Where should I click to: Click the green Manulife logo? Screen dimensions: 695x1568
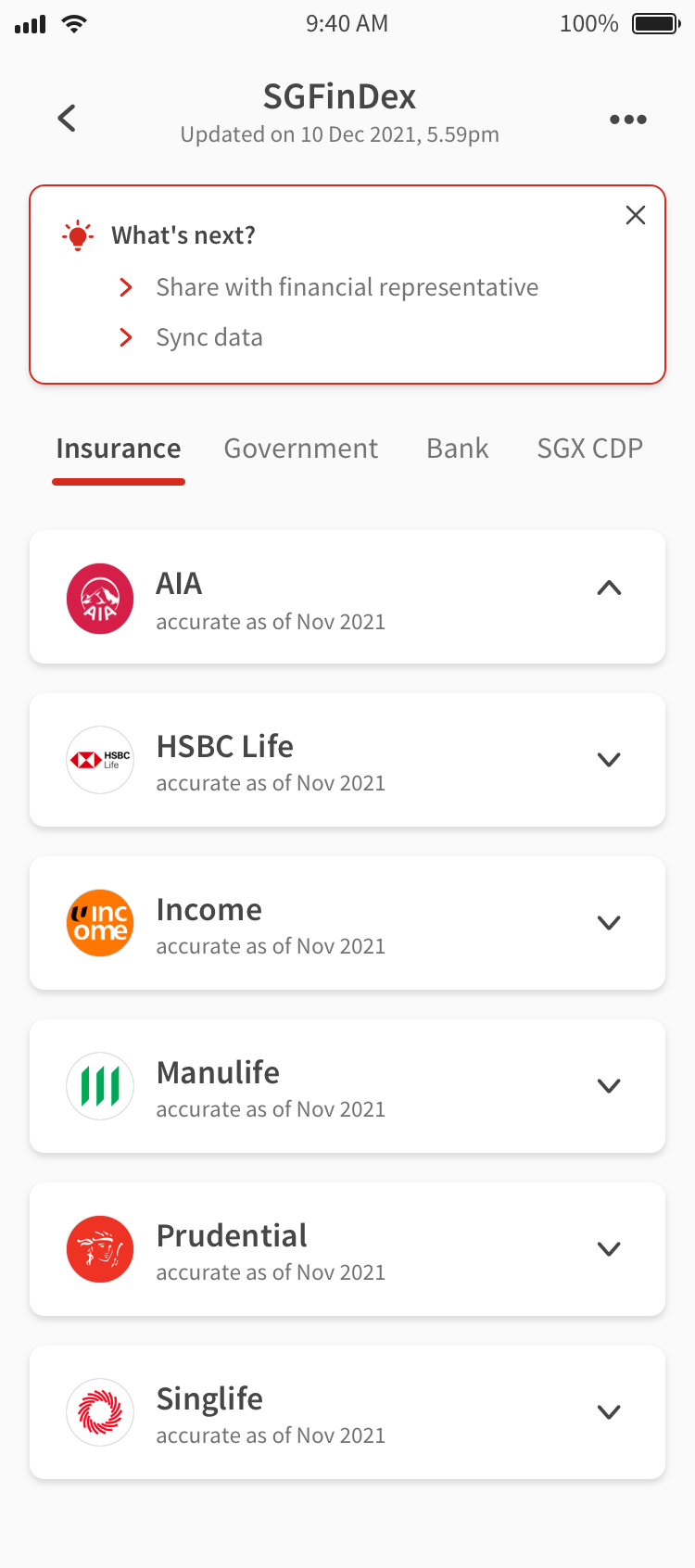(100, 1086)
